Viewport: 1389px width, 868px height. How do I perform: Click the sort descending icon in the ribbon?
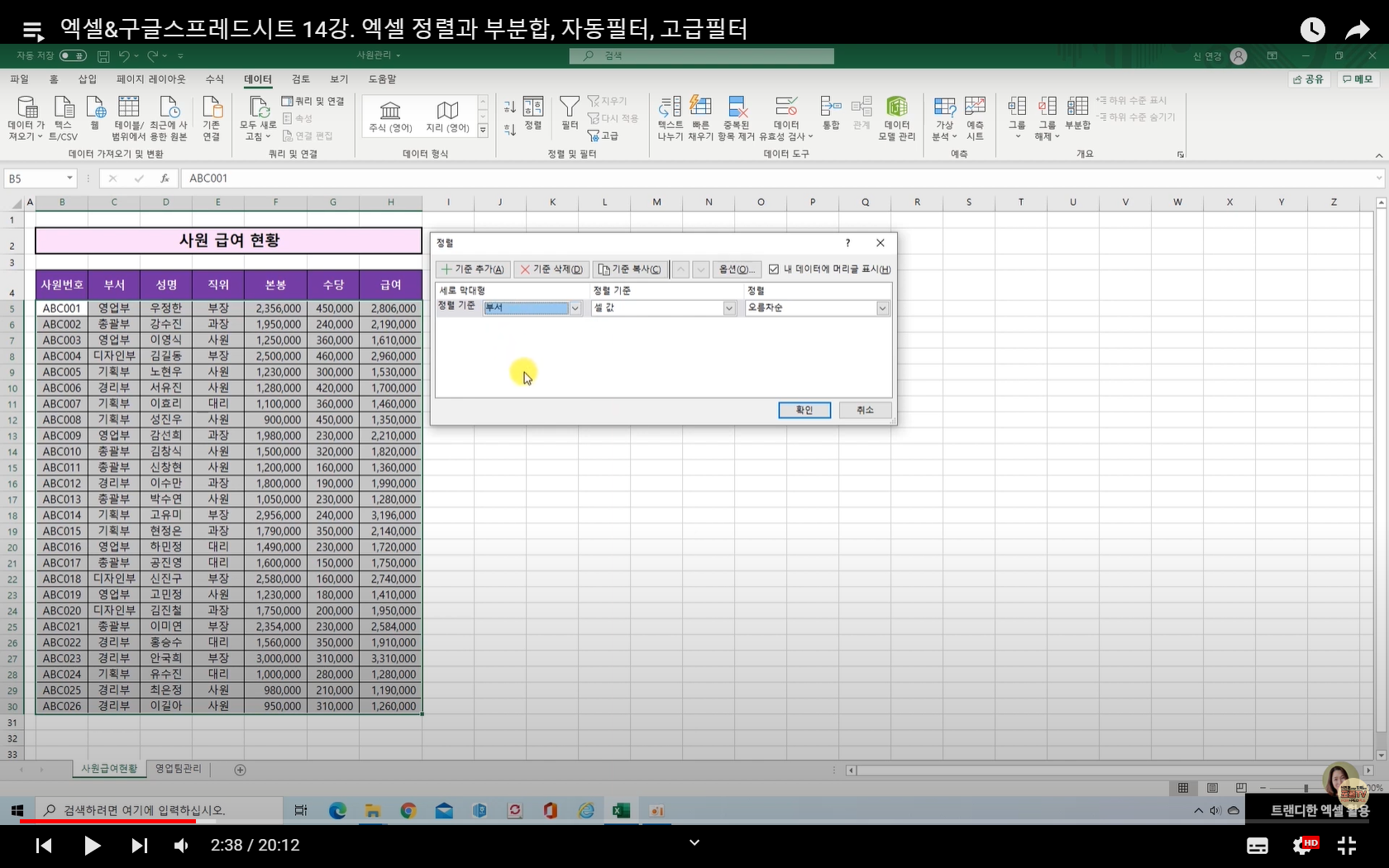tap(510, 129)
